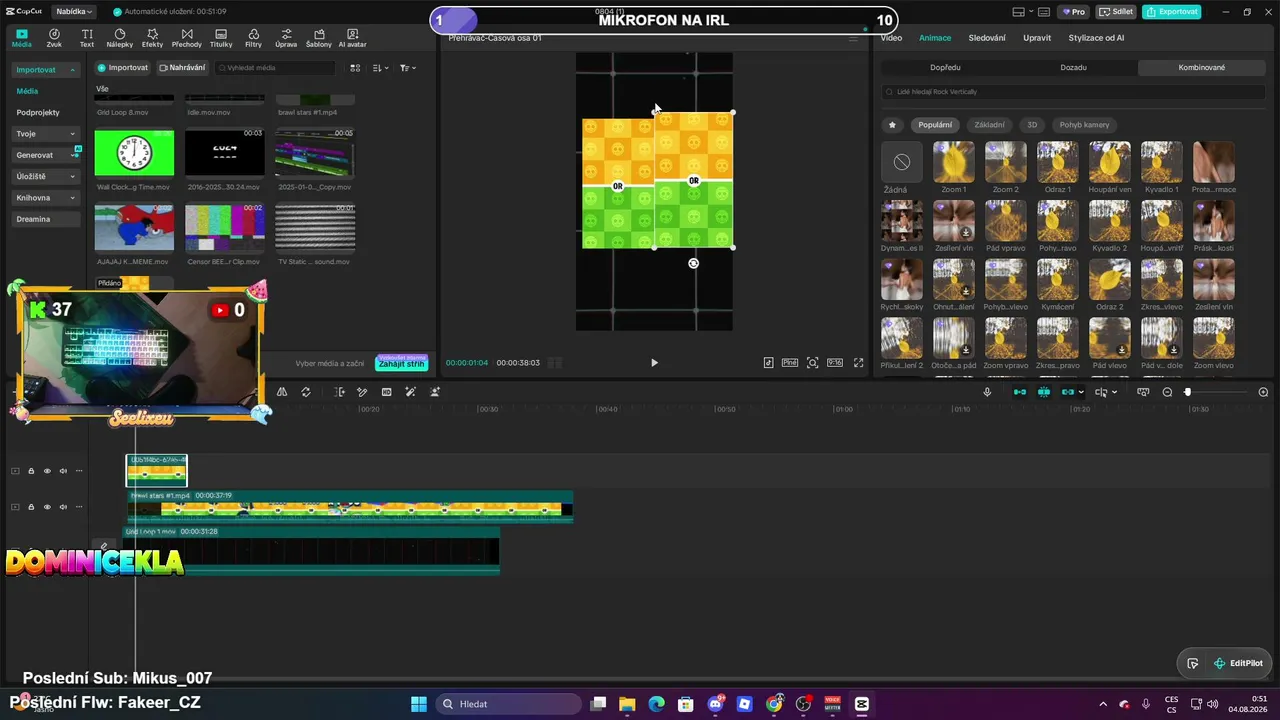
Task: Click the rotate icon in timeline toolbar
Action: pos(306,392)
